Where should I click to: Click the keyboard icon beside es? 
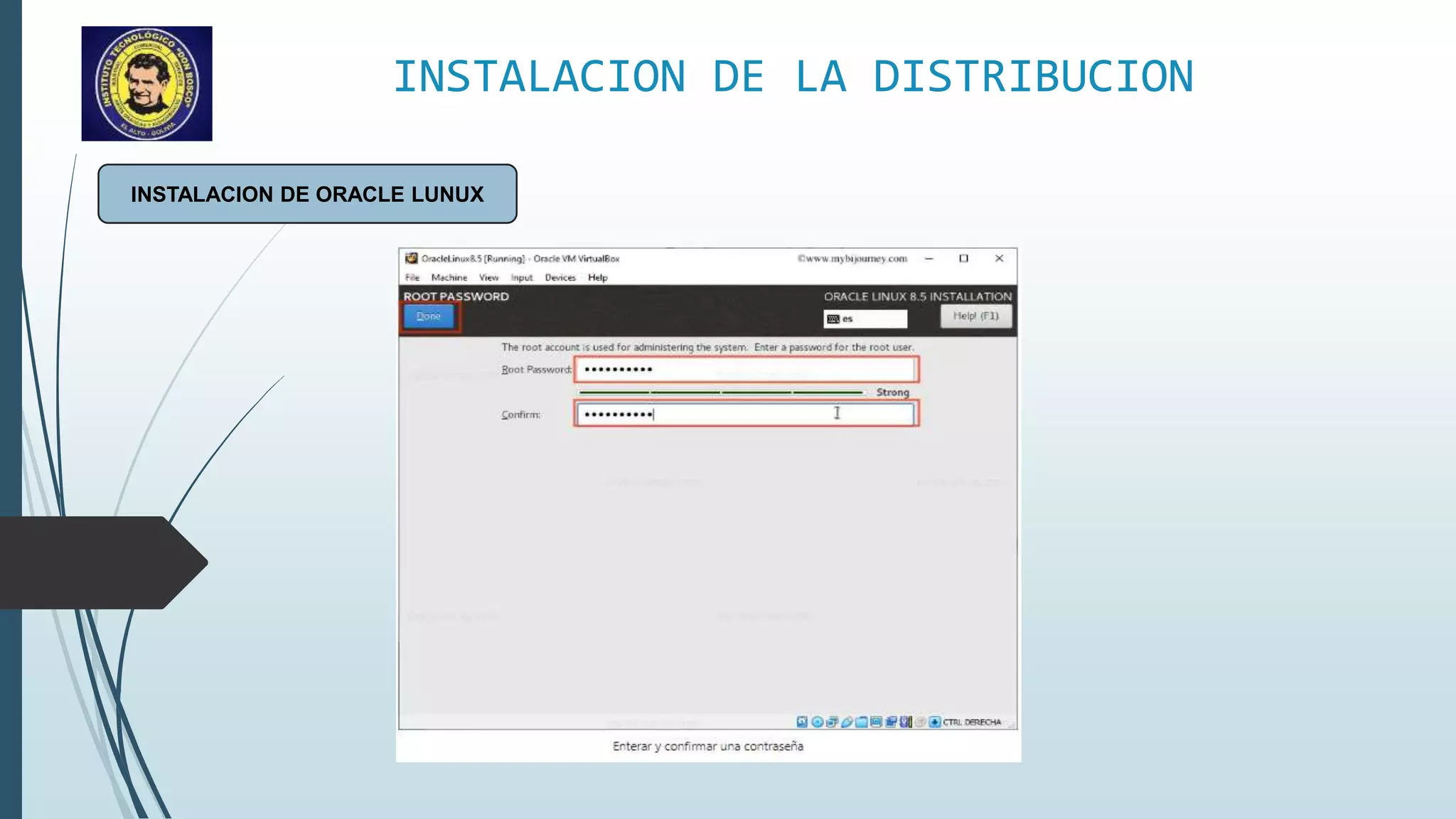(833, 319)
